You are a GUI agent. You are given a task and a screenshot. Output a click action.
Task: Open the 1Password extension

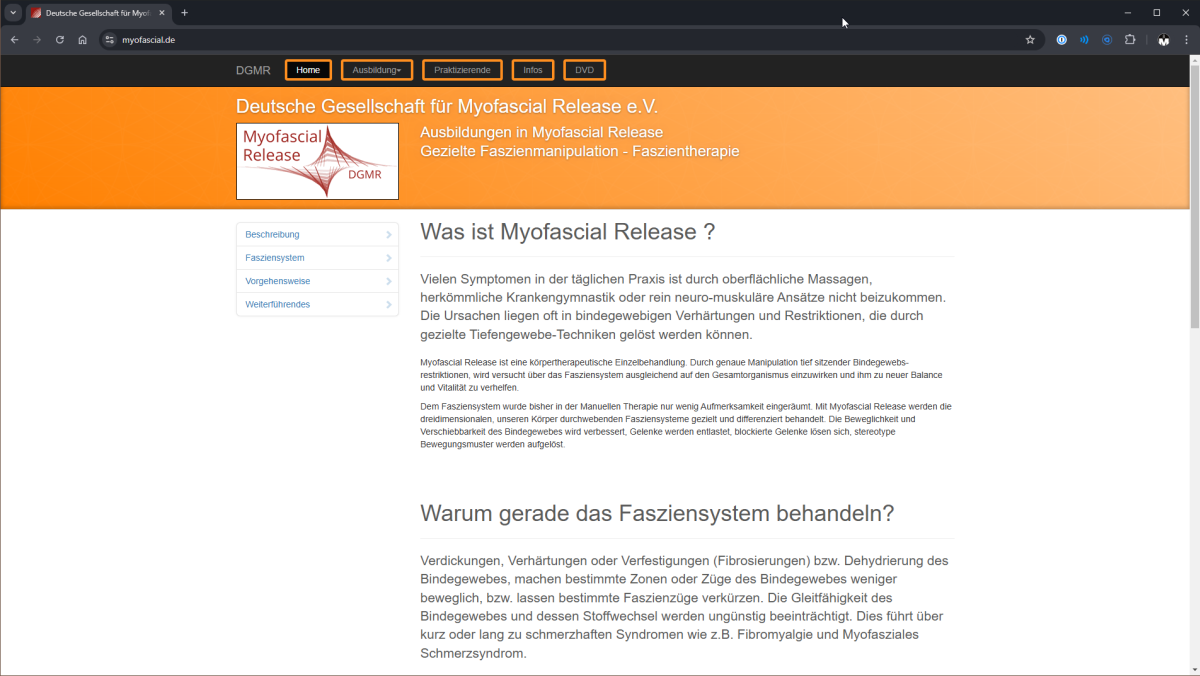[x=1062, y=40]
